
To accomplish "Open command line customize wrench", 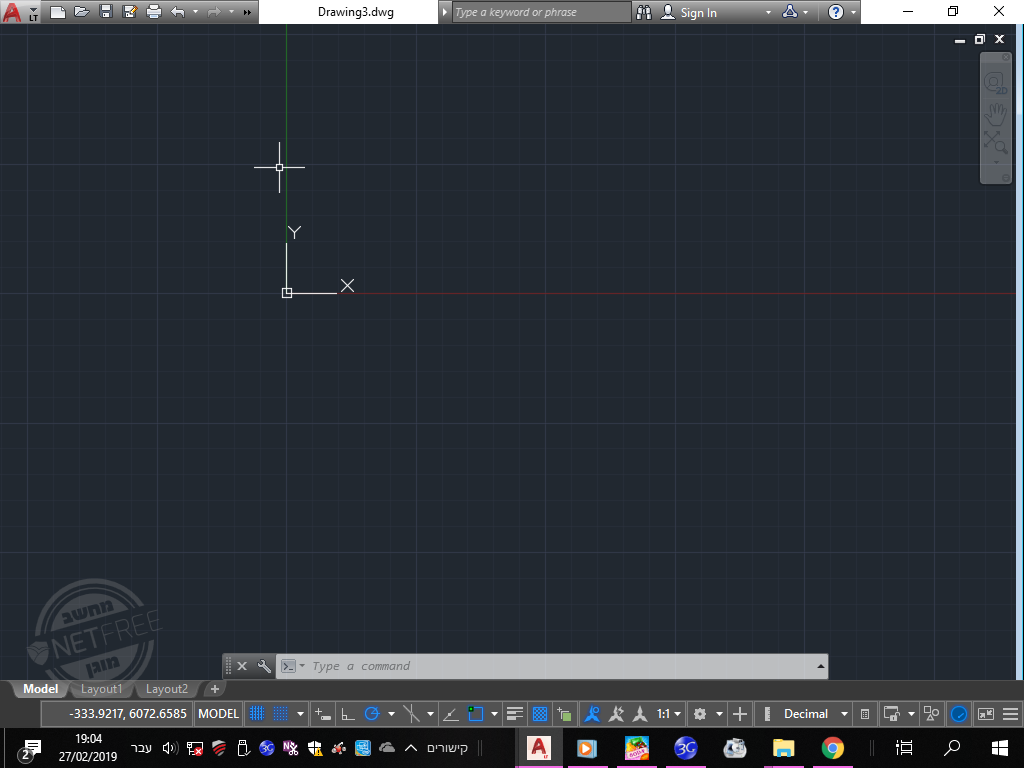I will 264,666.
